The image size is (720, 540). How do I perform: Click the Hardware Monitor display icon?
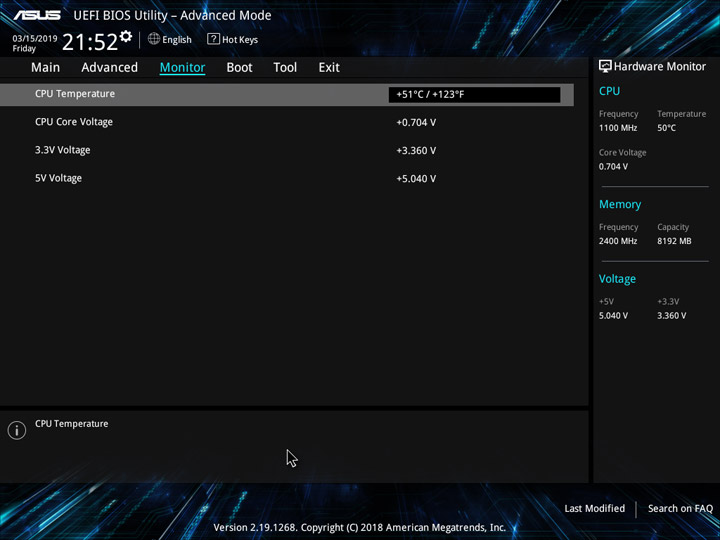click(x=605, y=66)
